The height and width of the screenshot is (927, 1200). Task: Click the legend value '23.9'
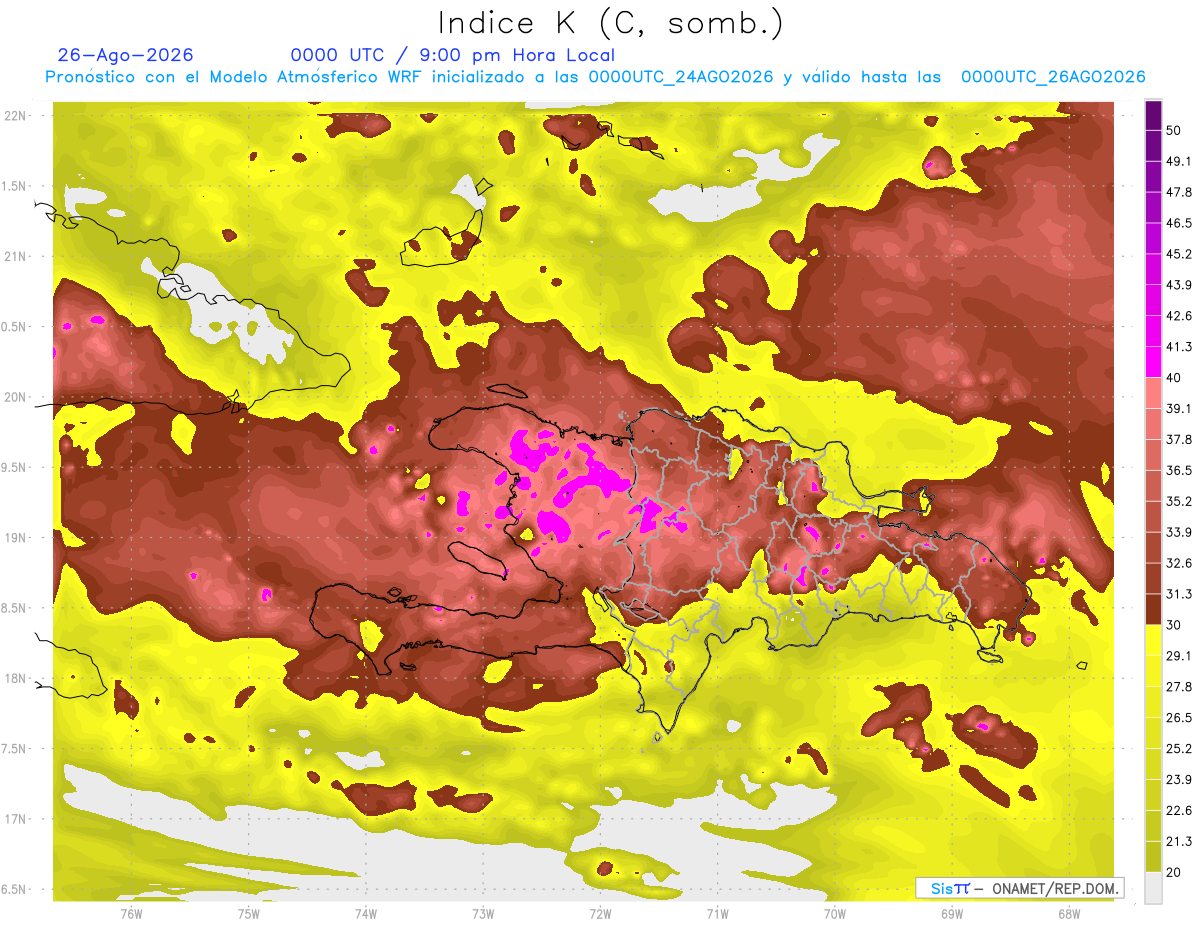coord(1178,779)
